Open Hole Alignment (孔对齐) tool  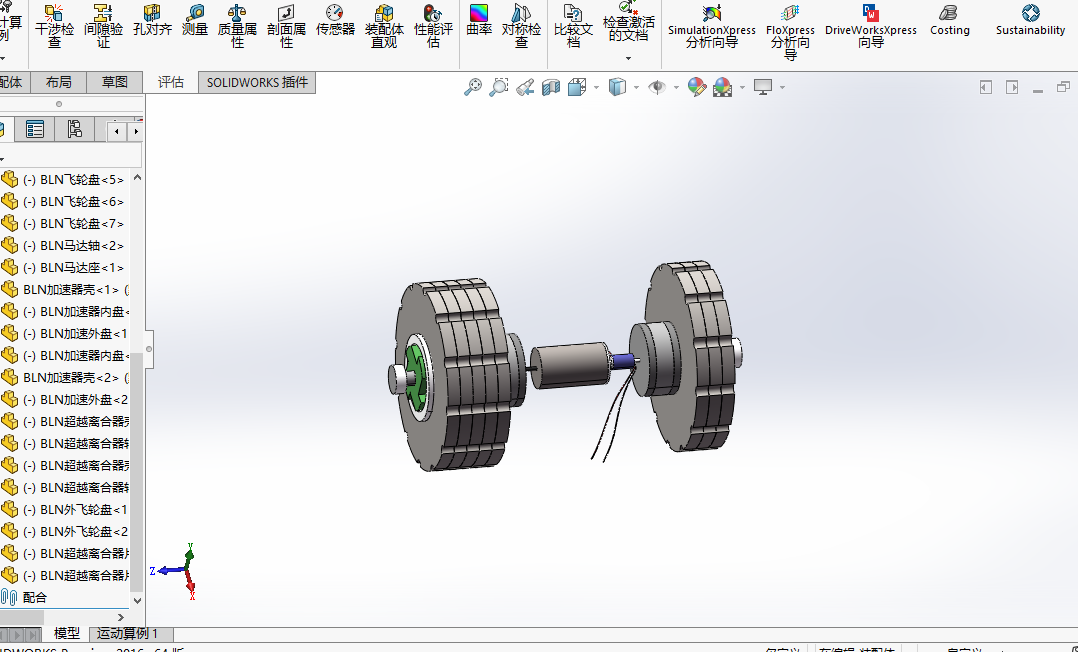(152, 21)
